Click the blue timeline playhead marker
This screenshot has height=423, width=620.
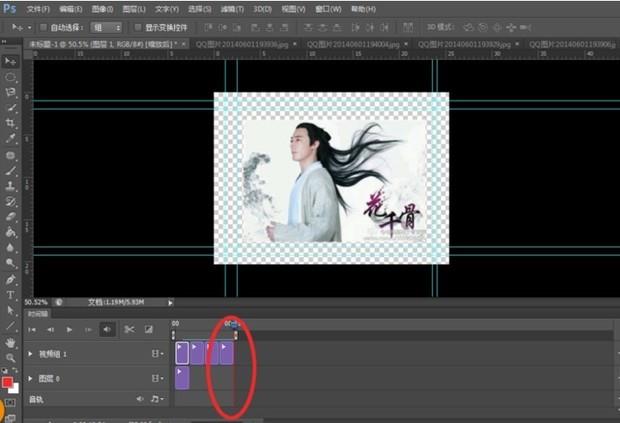point(235,325)
